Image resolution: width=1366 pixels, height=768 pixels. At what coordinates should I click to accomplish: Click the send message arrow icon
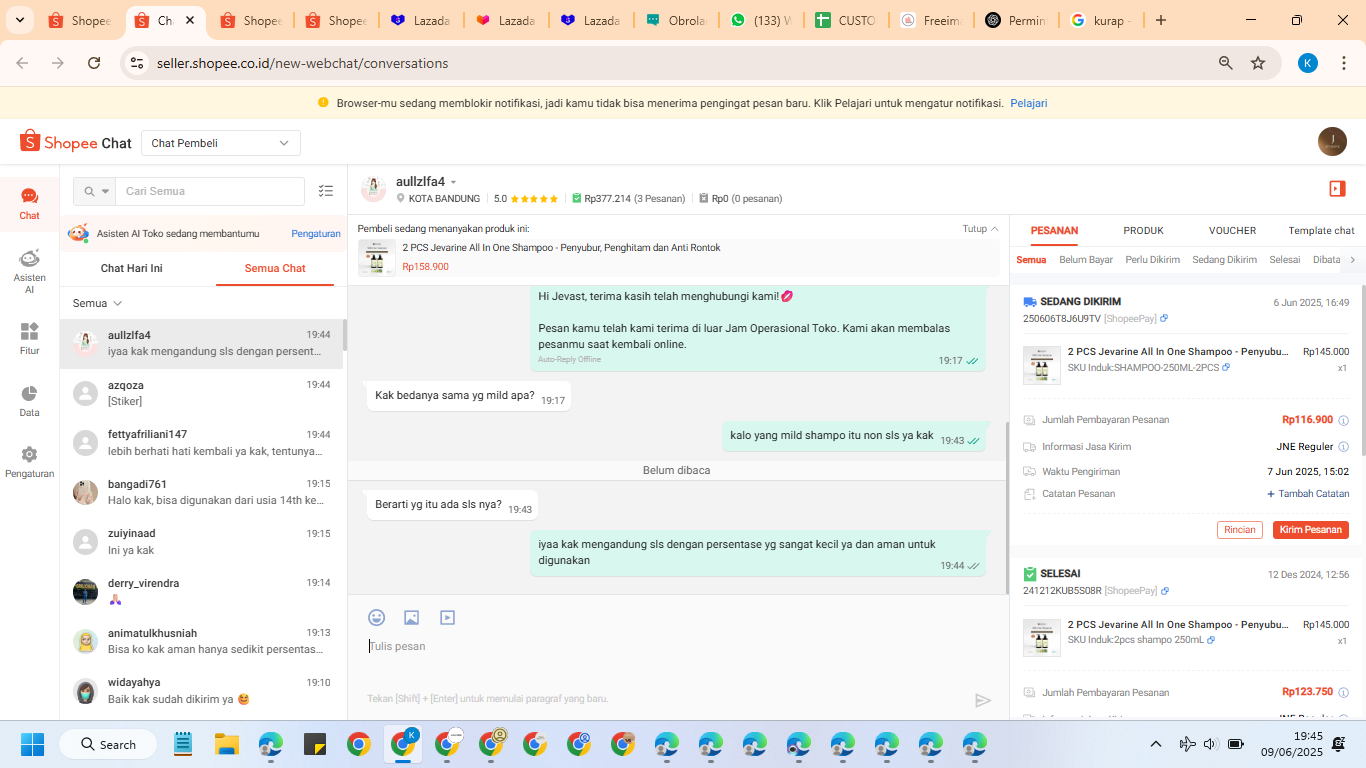coord(983,700)
